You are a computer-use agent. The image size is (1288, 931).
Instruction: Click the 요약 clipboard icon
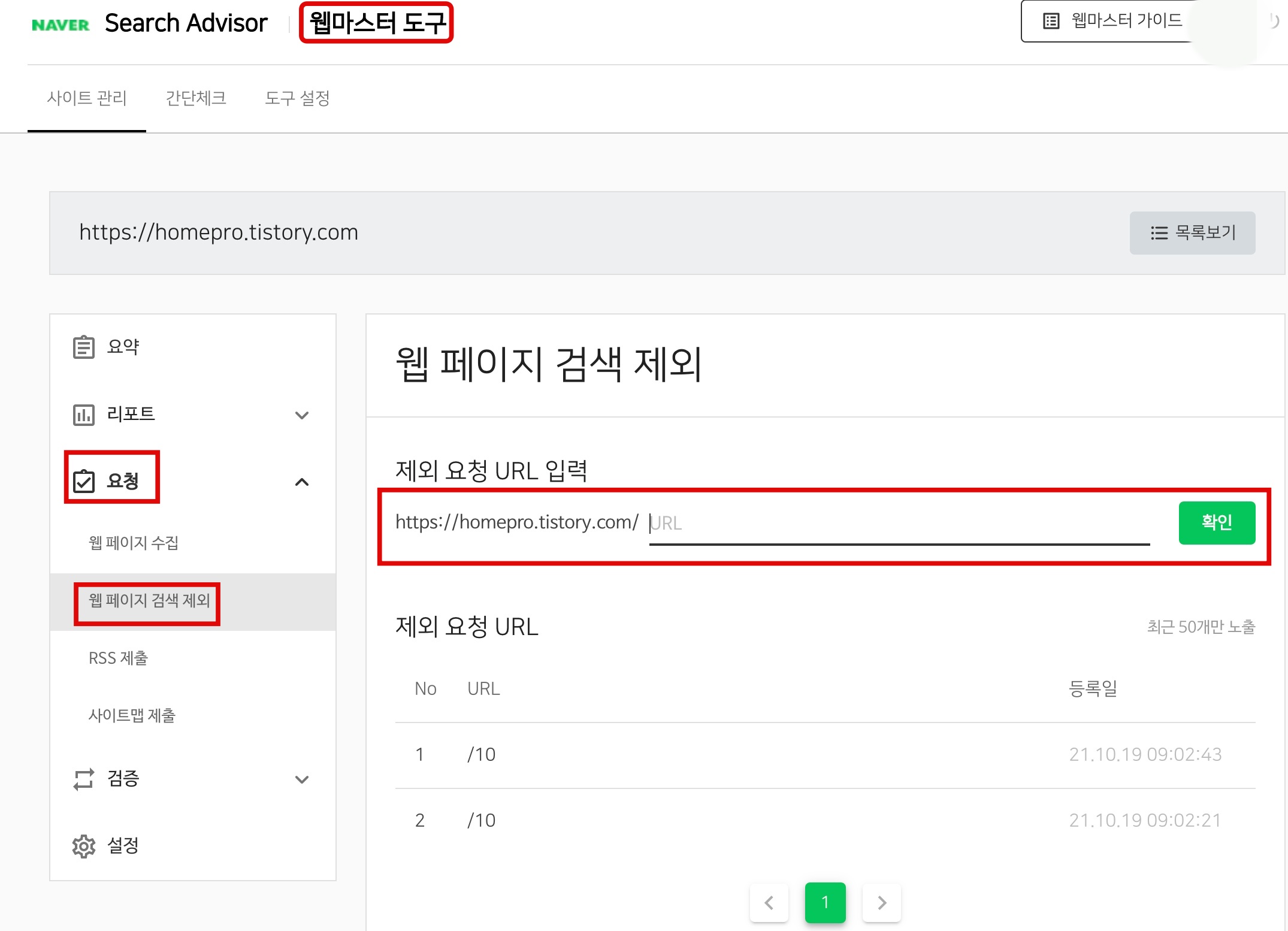click(x=84, y=347)
